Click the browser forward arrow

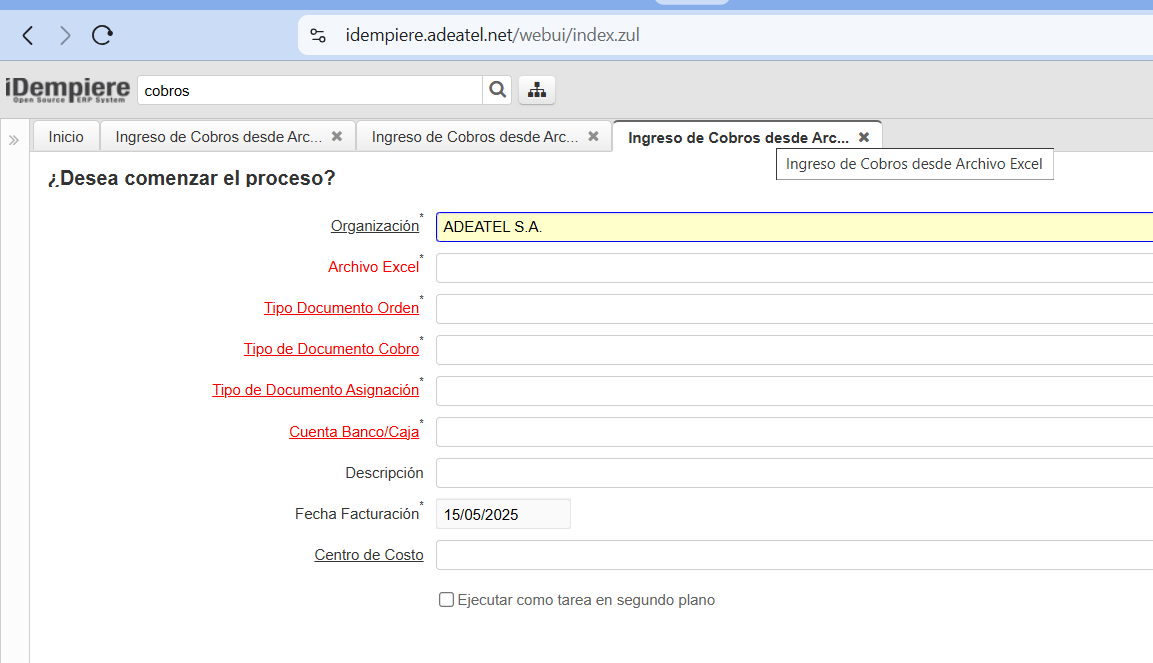click(65, 36)
